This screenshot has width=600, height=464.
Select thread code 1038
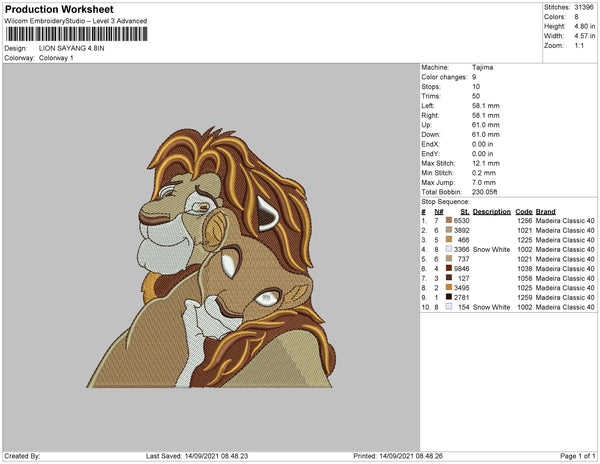tap(525, 269)
